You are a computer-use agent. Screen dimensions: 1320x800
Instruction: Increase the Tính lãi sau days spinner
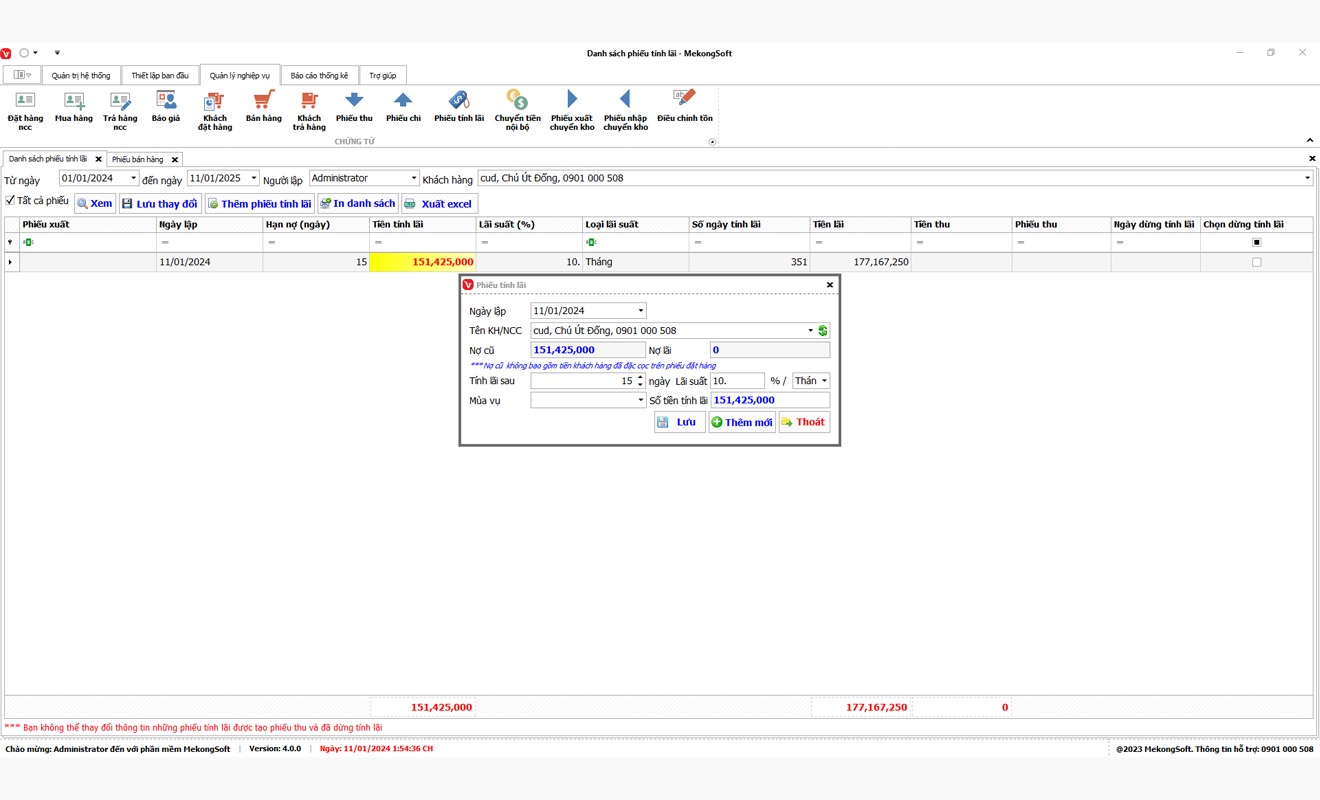(x=640, y=377)
